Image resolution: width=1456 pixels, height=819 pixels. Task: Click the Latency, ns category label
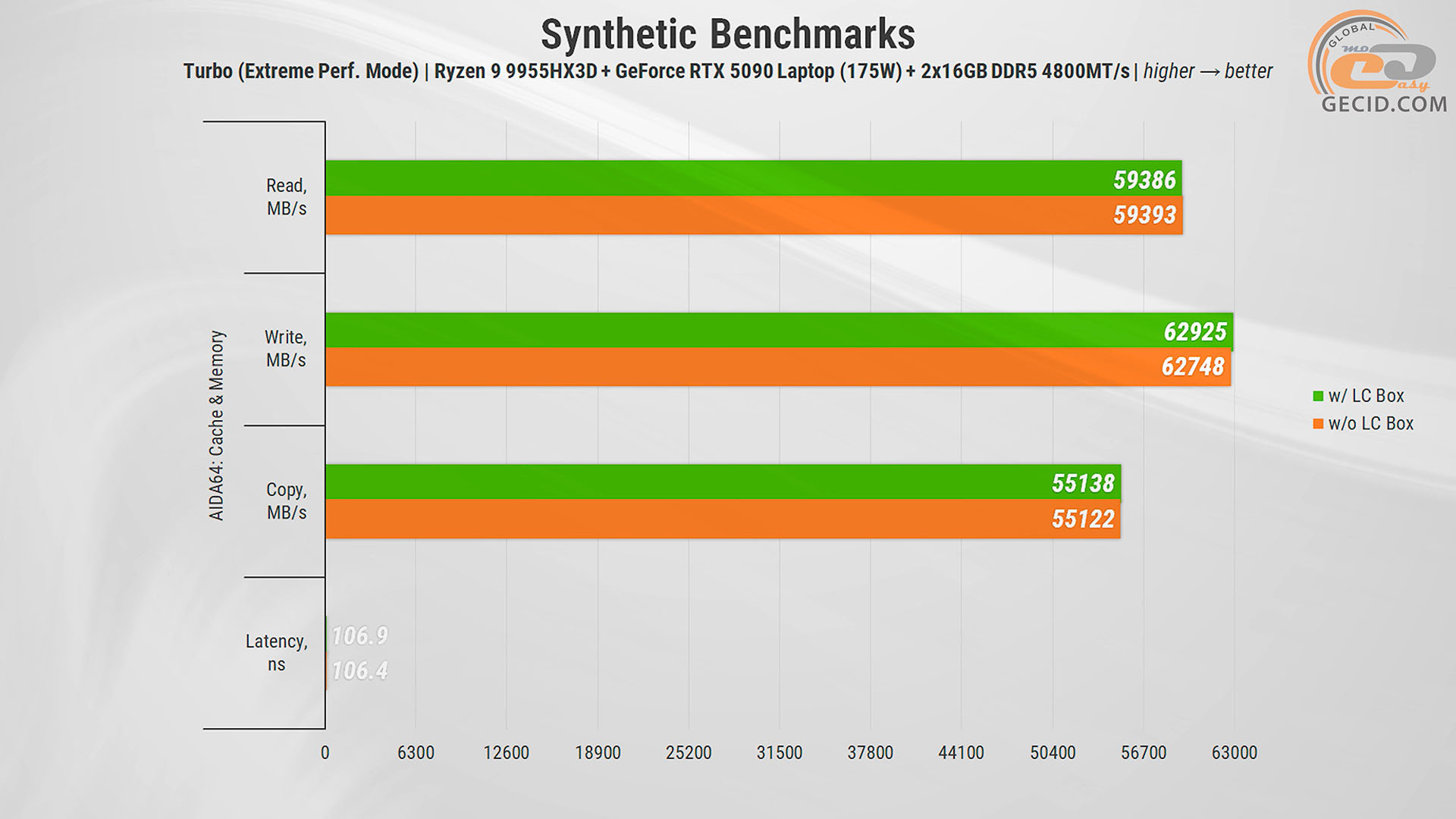pyautogui.click(x=276, y=652)
